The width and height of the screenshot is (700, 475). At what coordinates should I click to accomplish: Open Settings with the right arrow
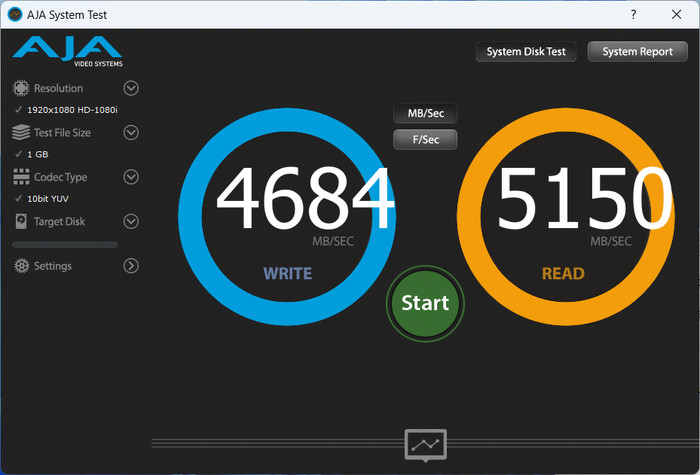click(x=131, y=266)
